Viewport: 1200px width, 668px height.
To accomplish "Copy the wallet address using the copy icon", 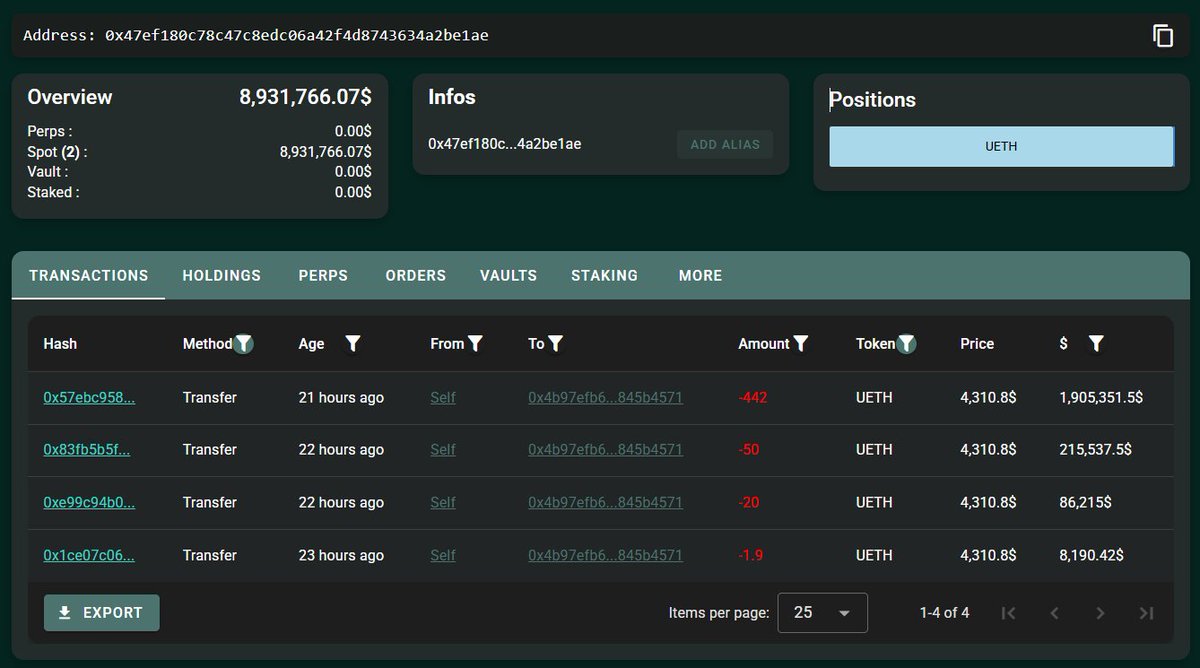I will point(1162,36).
